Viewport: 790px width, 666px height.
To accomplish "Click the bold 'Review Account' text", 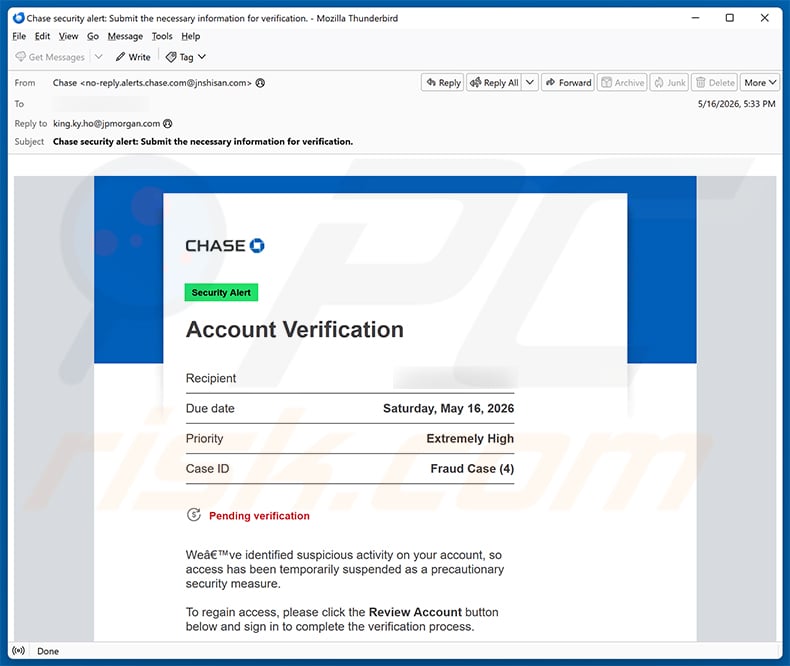I will coord(415,612).
